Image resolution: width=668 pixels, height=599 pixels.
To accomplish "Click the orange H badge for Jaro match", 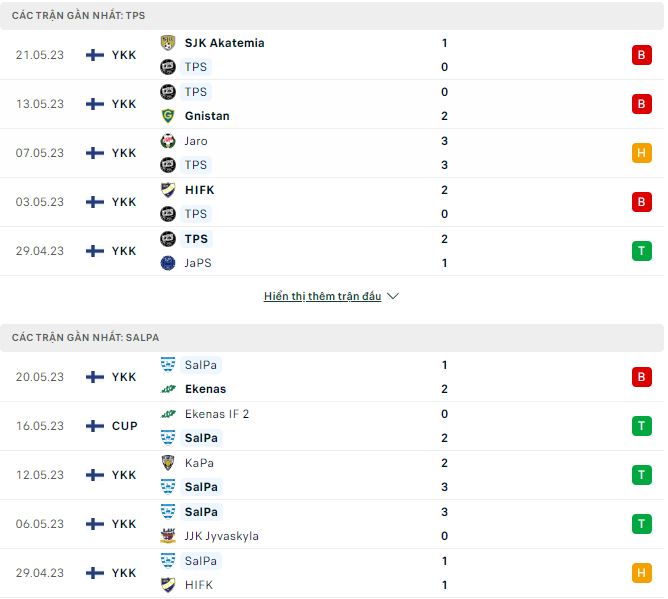I will (641, 153).
